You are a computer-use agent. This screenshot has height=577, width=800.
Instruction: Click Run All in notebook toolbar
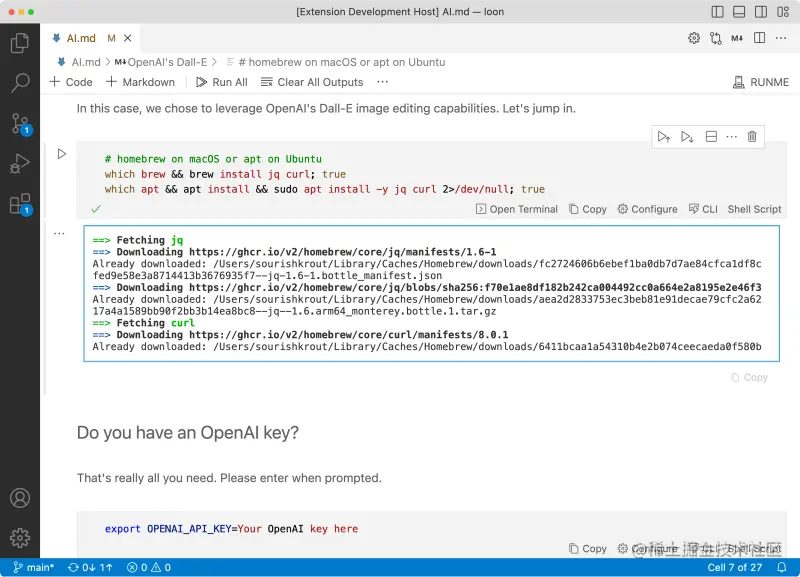coord(222,82)
